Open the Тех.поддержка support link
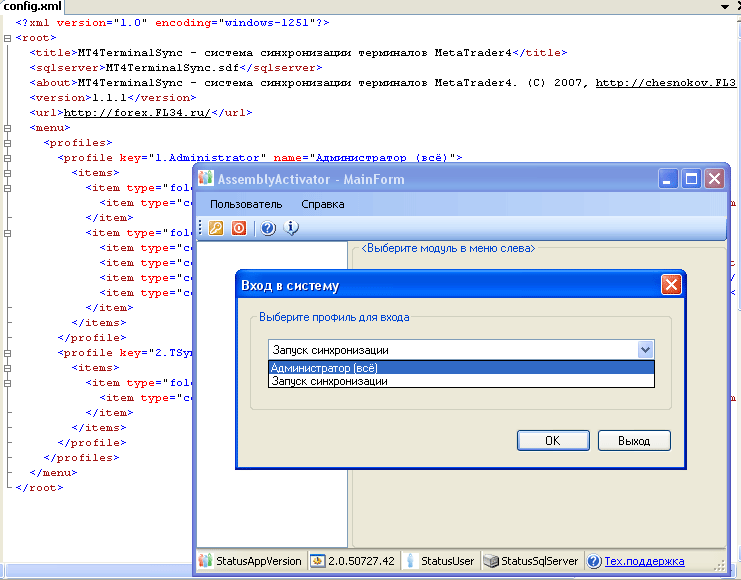 point(644,561)
